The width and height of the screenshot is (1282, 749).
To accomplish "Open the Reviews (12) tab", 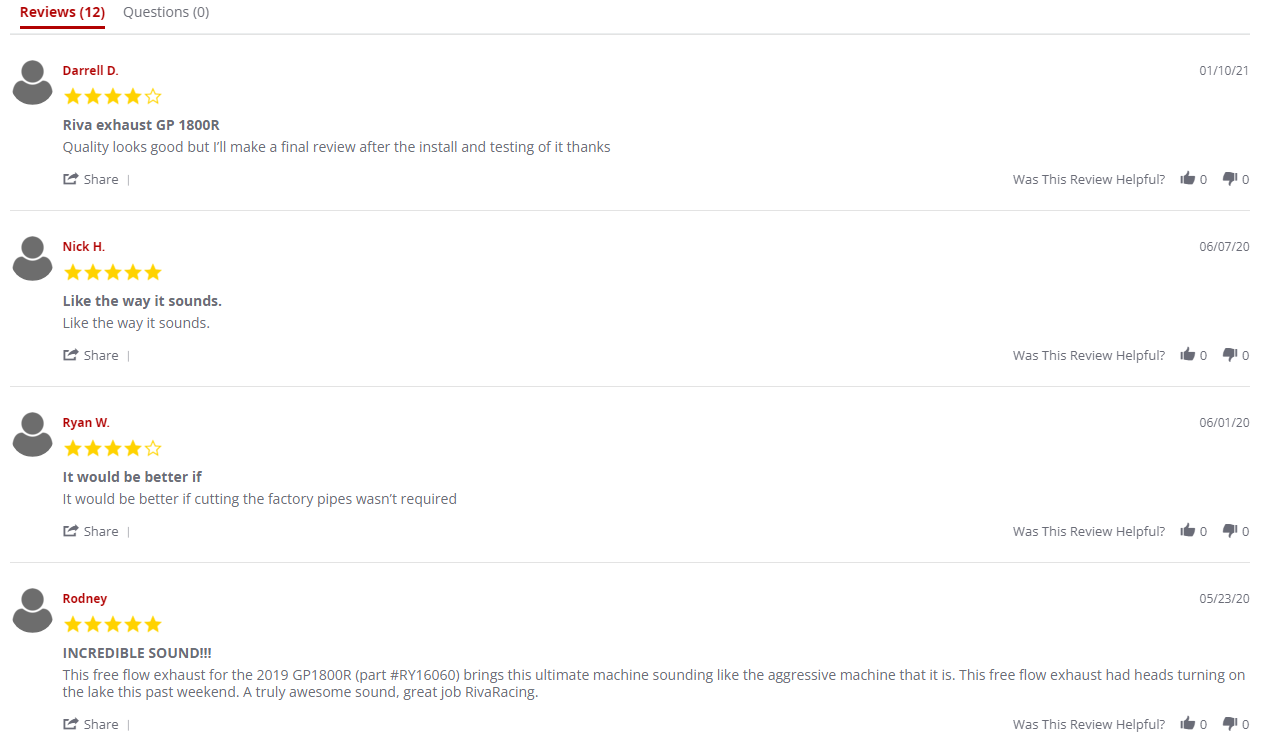I will pos(62,12).
